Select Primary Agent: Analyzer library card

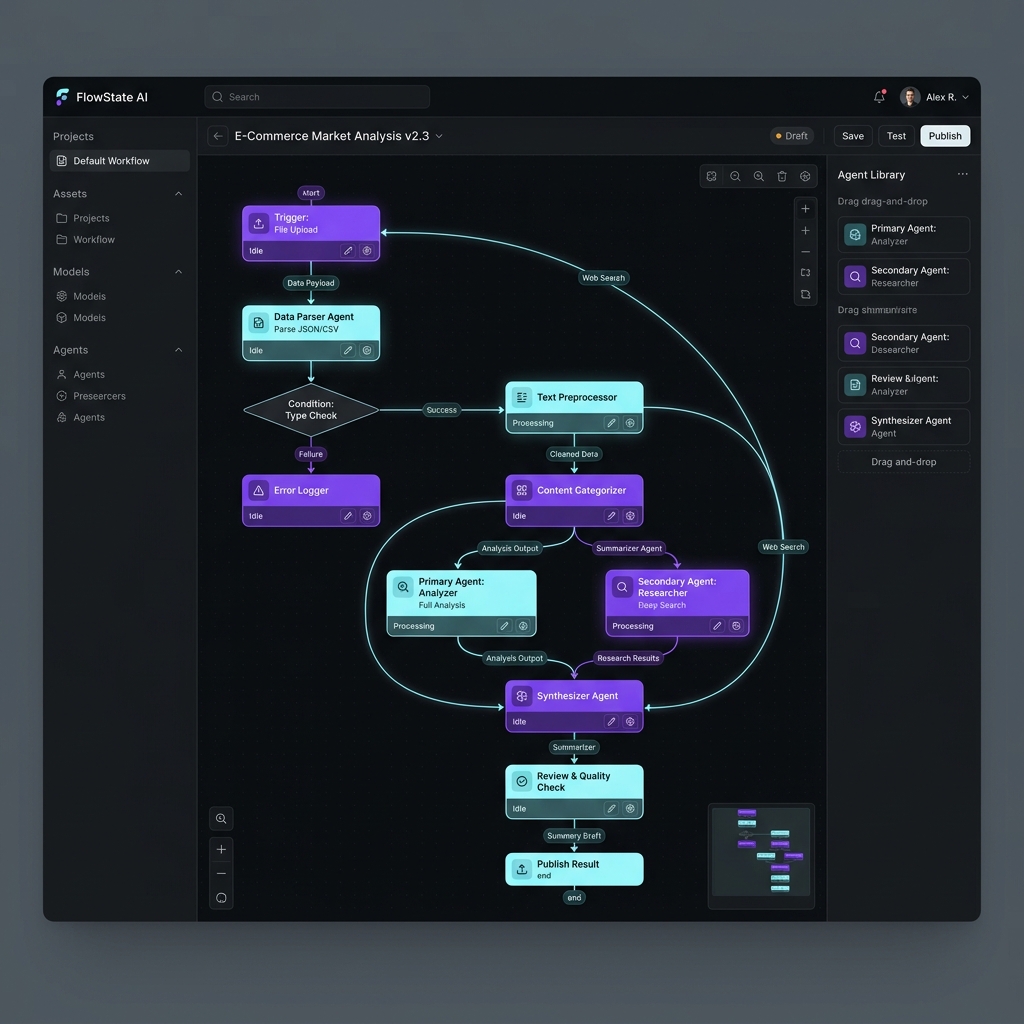[904, 234]
